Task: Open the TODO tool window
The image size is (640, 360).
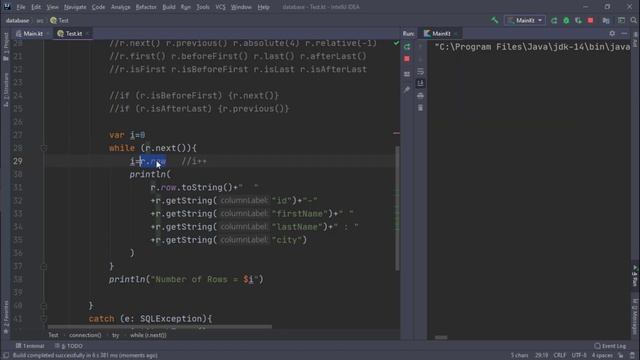Action: [69, 346]
